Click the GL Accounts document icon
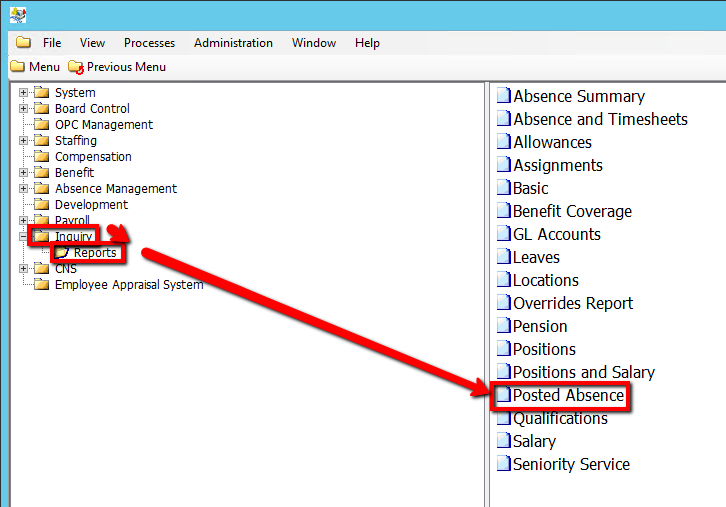 coord(504,235)
